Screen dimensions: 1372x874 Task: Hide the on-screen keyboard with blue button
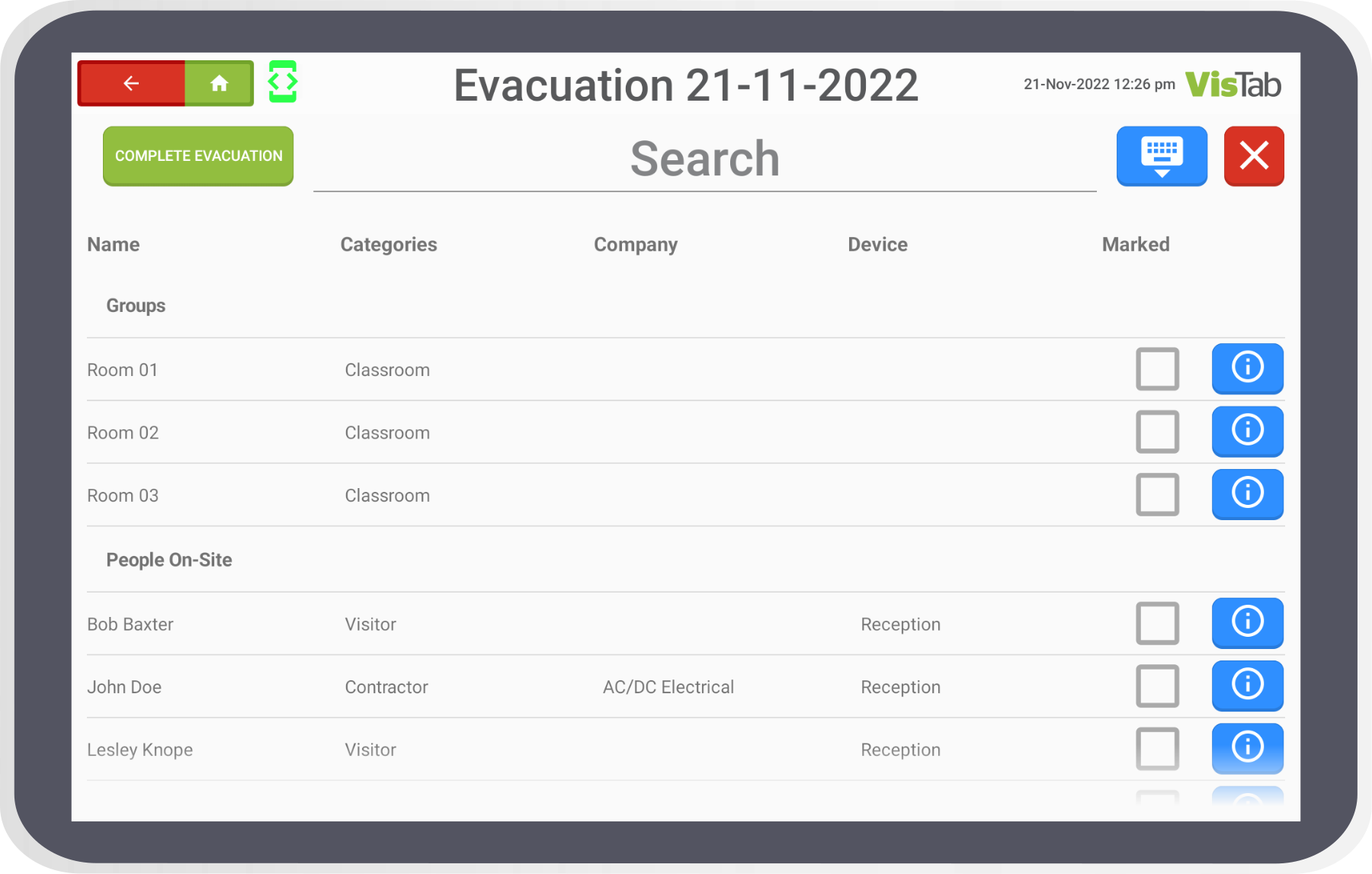tap(1161, 156)
